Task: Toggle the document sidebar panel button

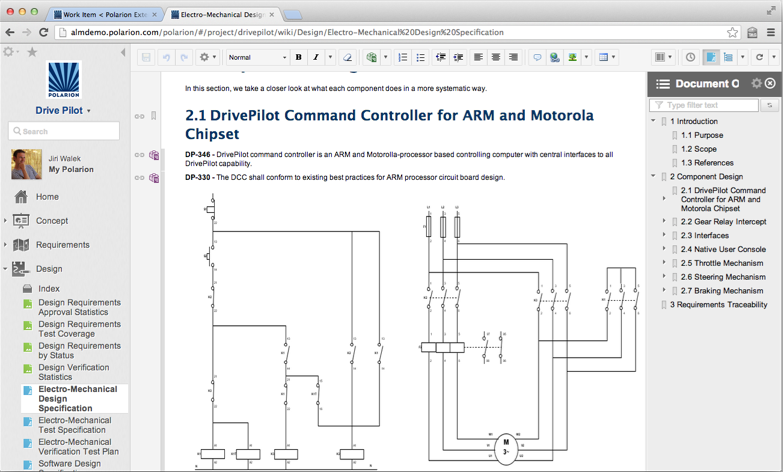Action: pyautogui.click(x=711, y=57)
